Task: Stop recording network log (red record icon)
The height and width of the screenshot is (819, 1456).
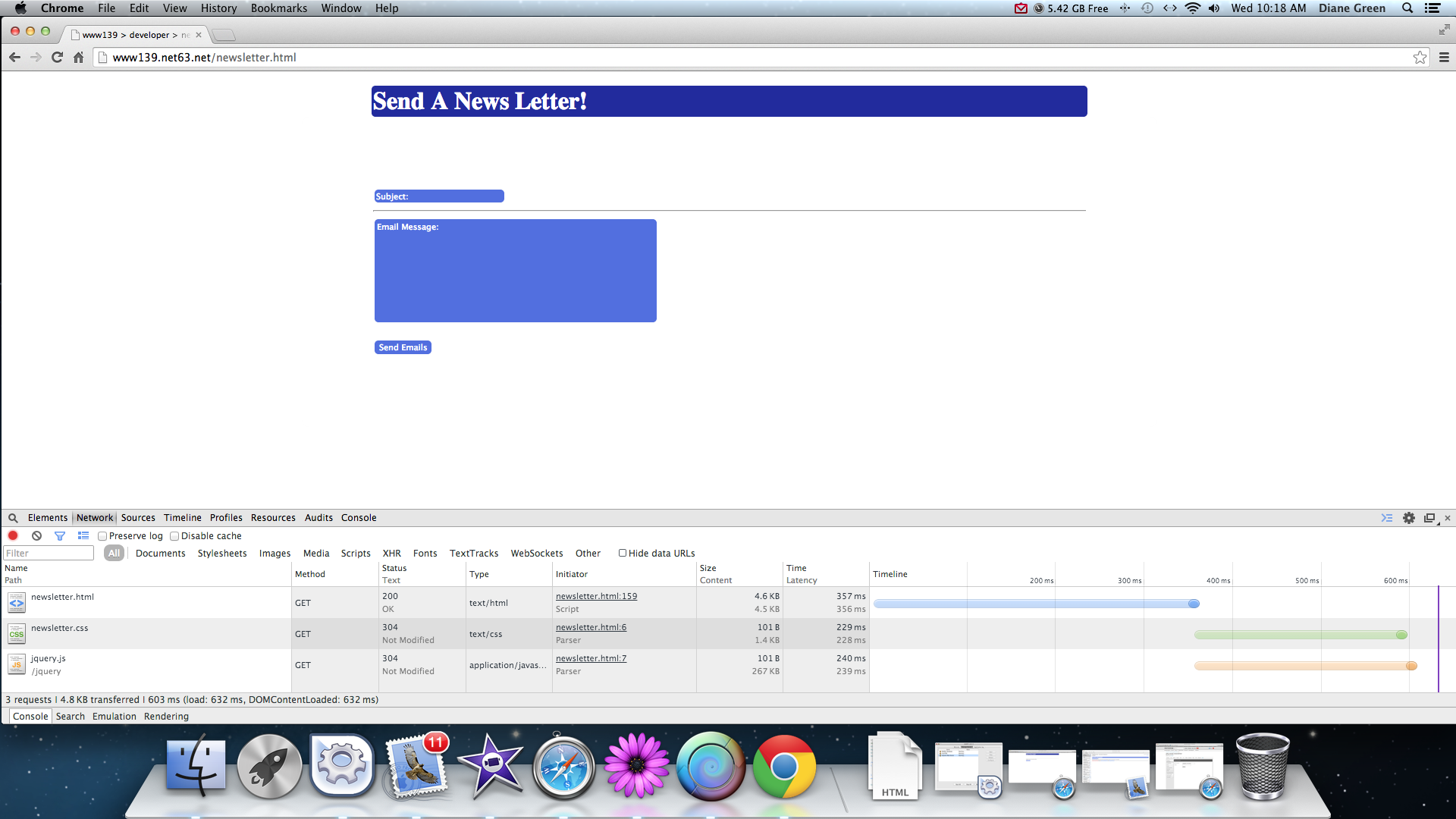Action: [13, 535]
